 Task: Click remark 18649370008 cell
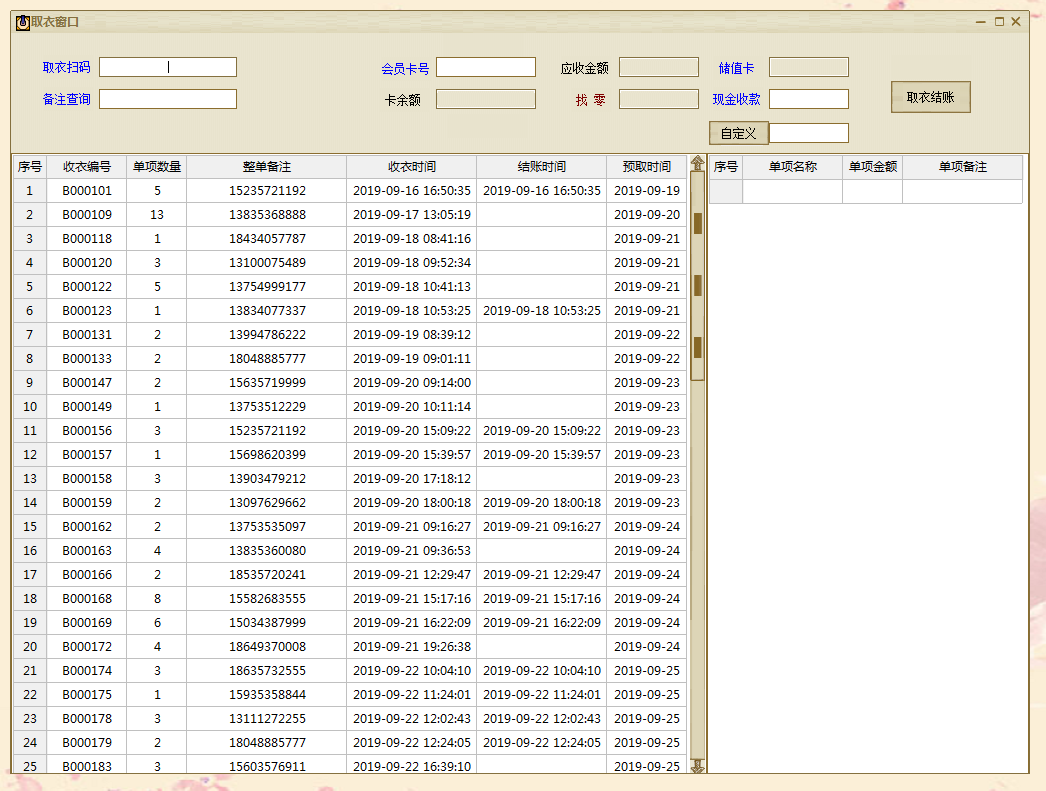(267, 647)
